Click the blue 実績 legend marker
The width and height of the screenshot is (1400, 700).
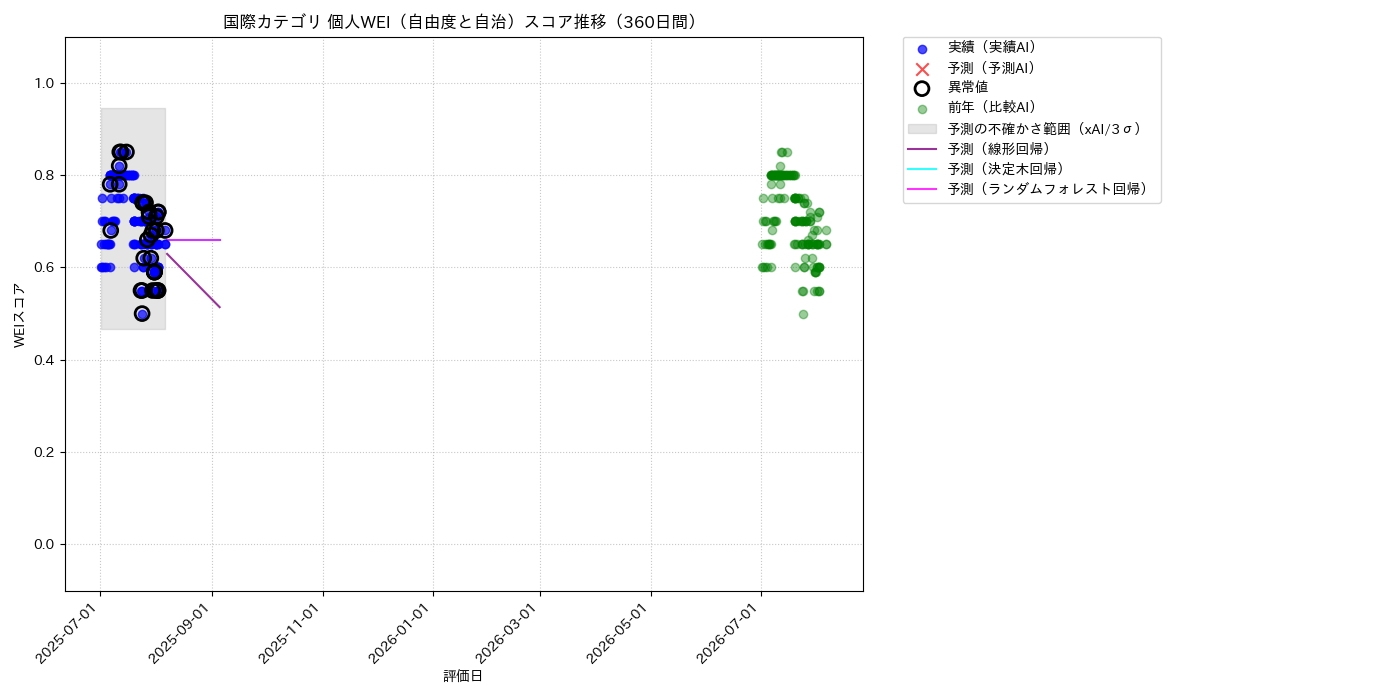tap(922, 48)
